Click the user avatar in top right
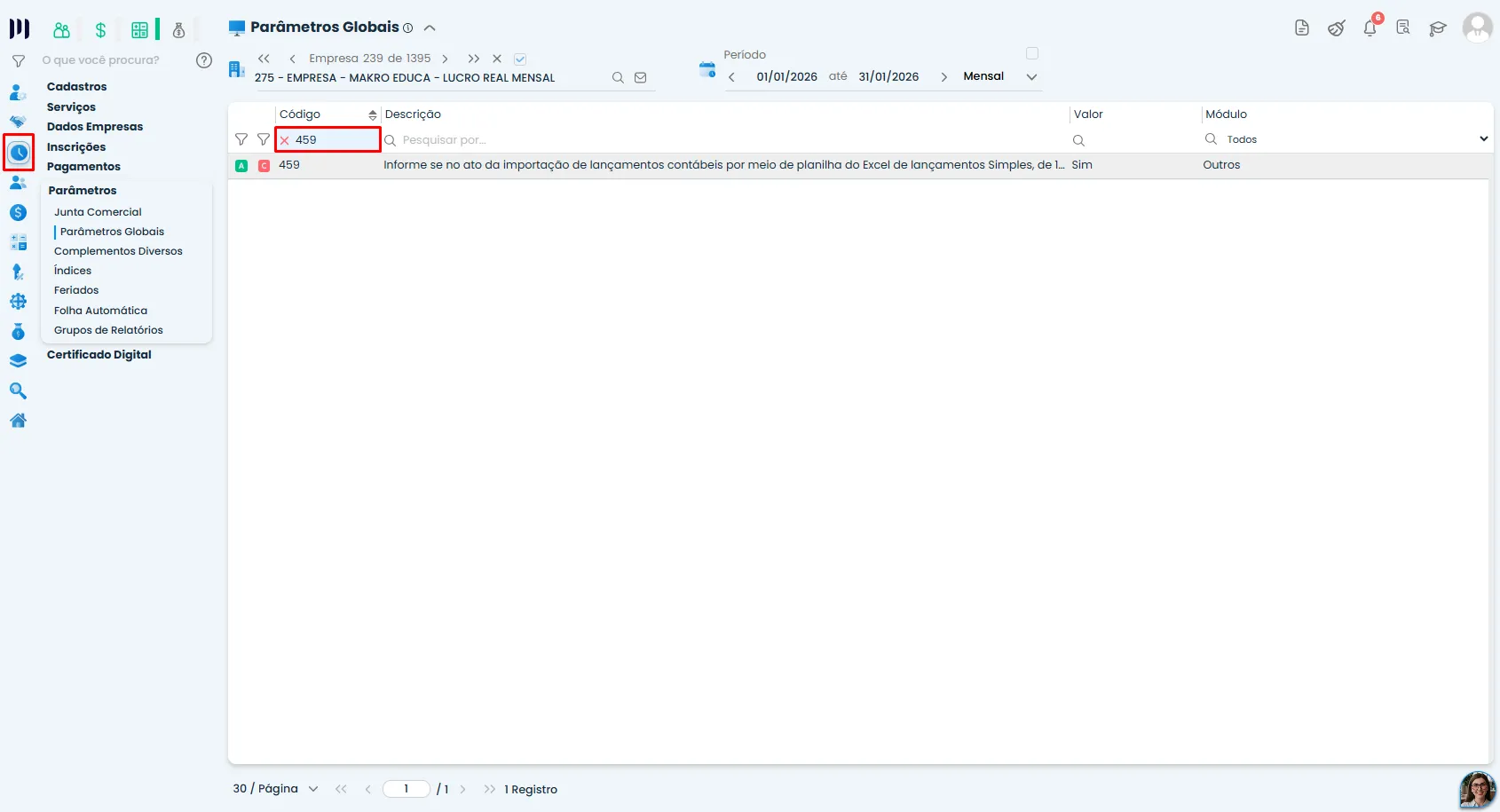Image resolution: width=1500 pixels, height=812 pixels. coord(1477,27)
